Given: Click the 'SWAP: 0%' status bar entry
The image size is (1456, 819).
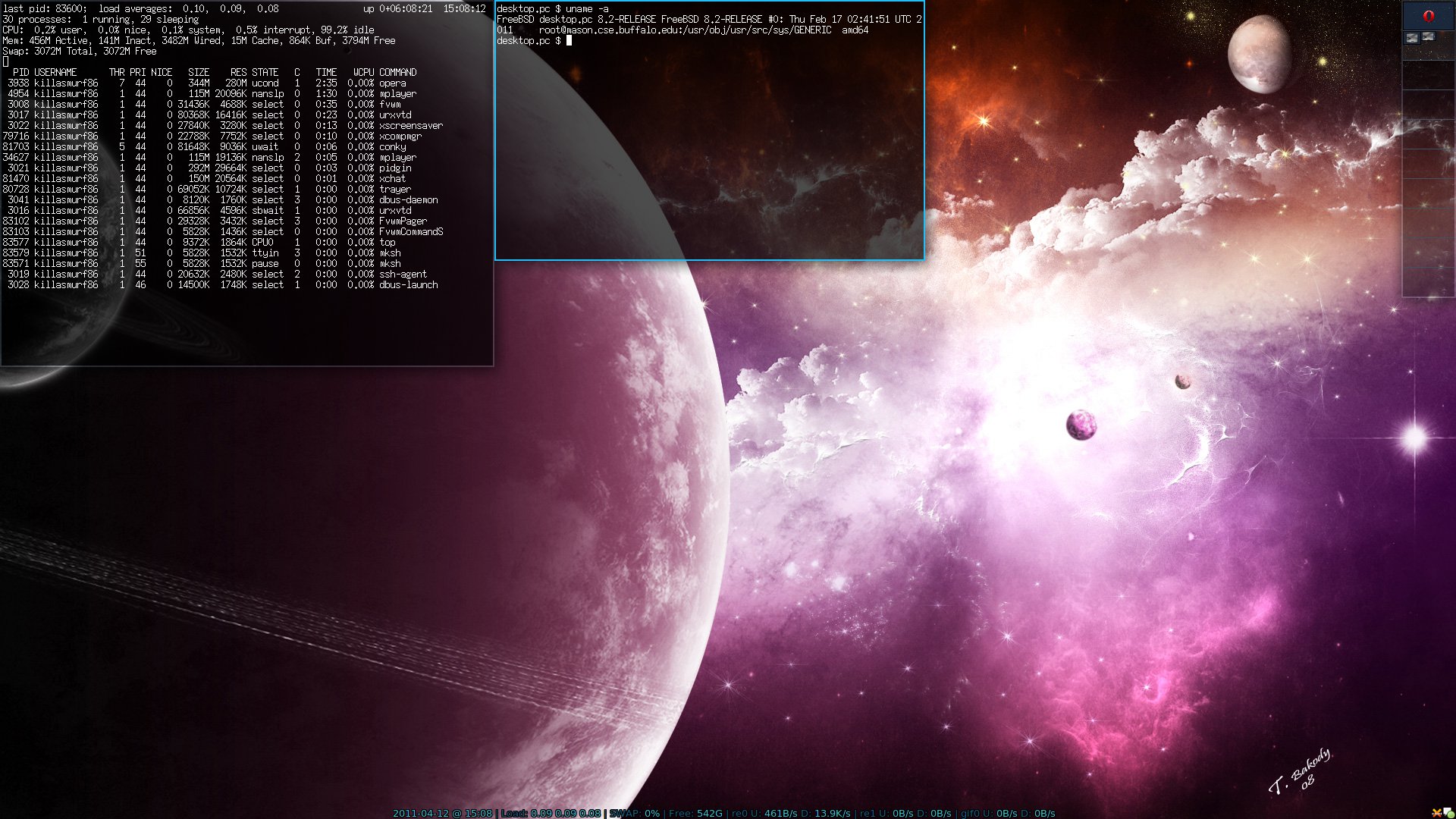Looking at the screenshot, I should tap(635, 813).
